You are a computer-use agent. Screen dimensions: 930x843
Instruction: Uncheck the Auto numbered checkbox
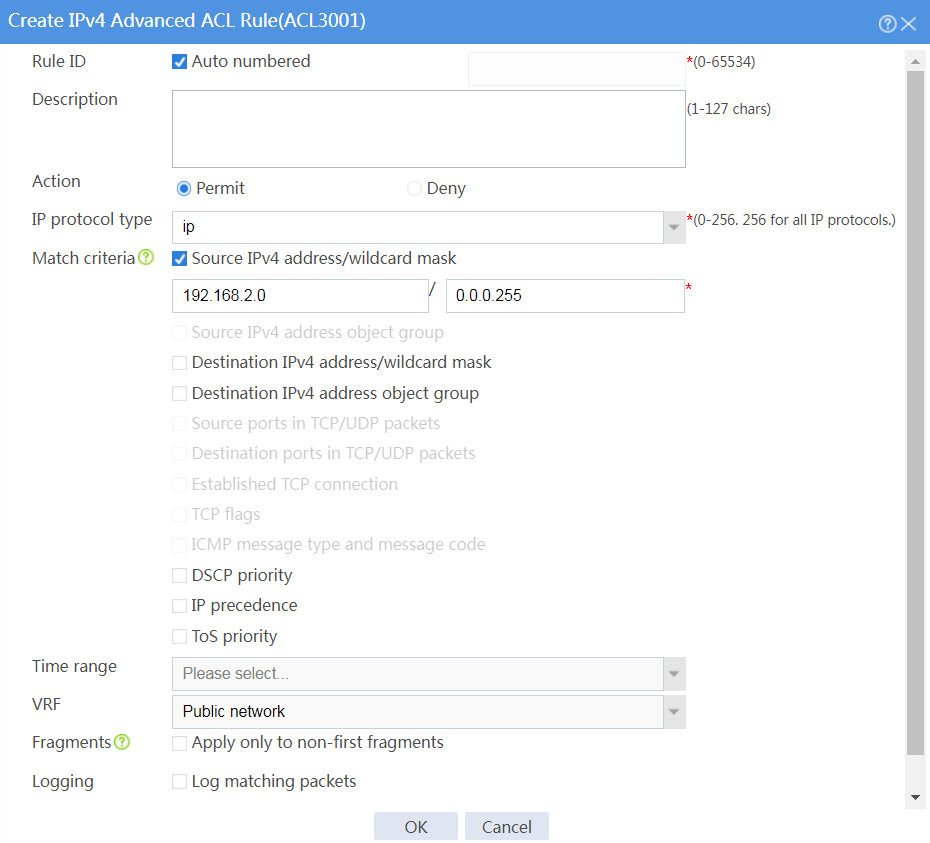pos(180,62)
